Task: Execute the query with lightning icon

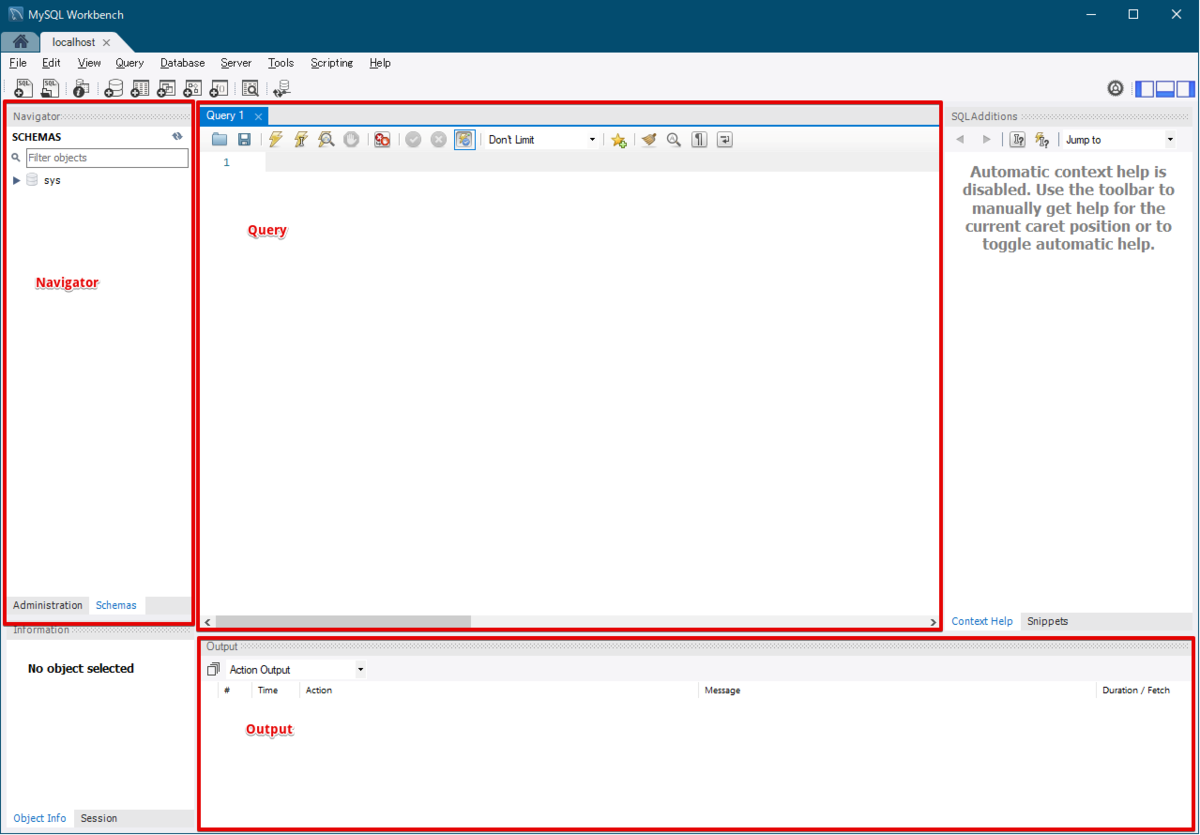Action: pyautogui.click(x=276, y=140)
